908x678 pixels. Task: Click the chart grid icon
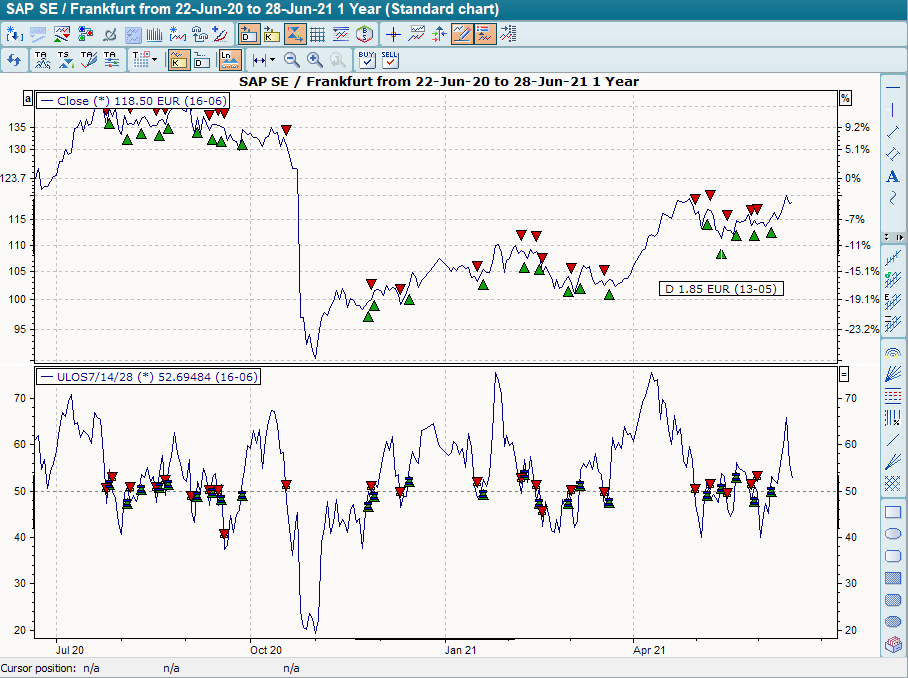(x=318, y=33)
